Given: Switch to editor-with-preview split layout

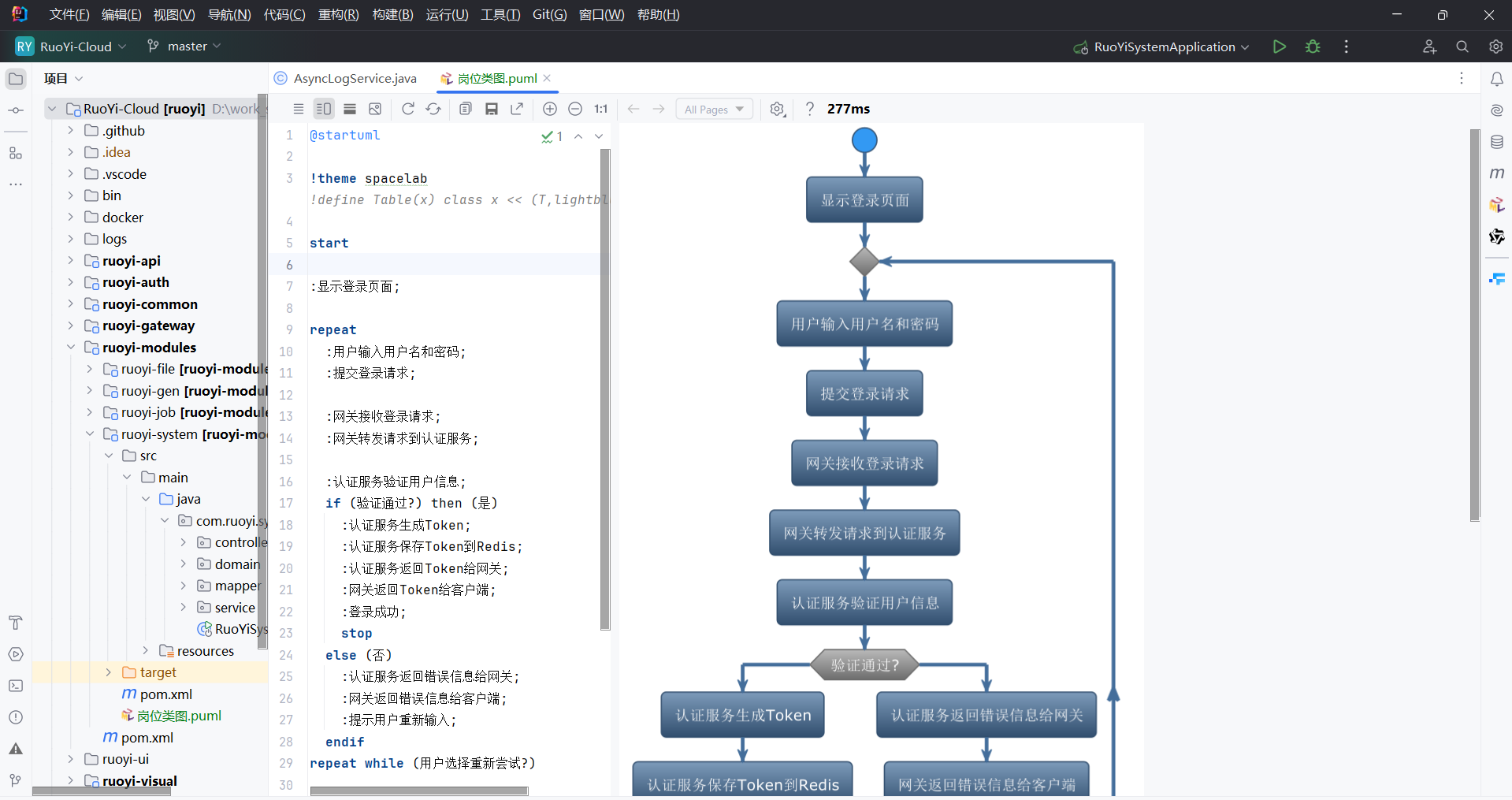Looking at the screenshot, I should tap(324, 109).
